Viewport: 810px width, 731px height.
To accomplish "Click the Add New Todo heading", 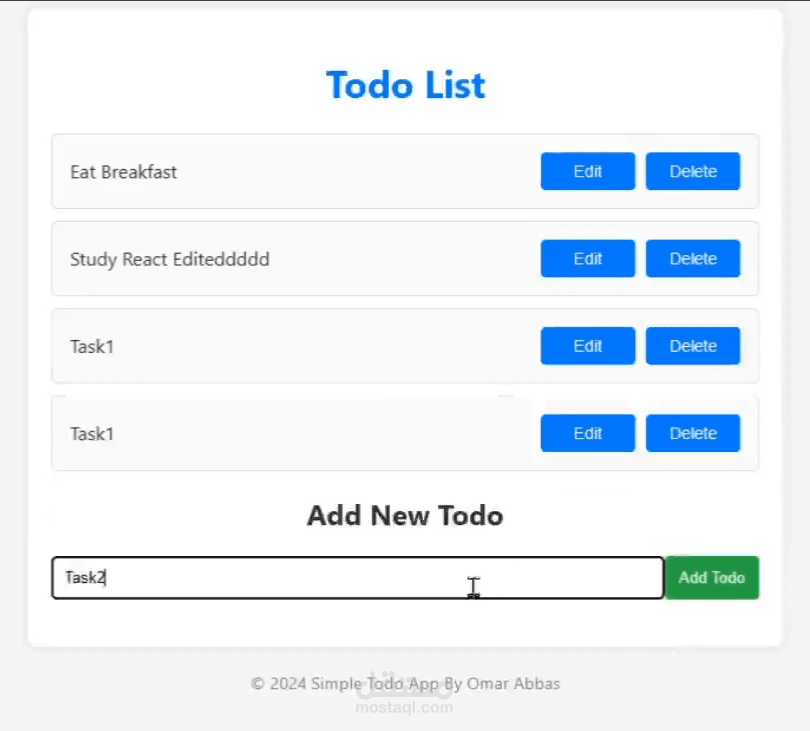I will tap(404, 515).
